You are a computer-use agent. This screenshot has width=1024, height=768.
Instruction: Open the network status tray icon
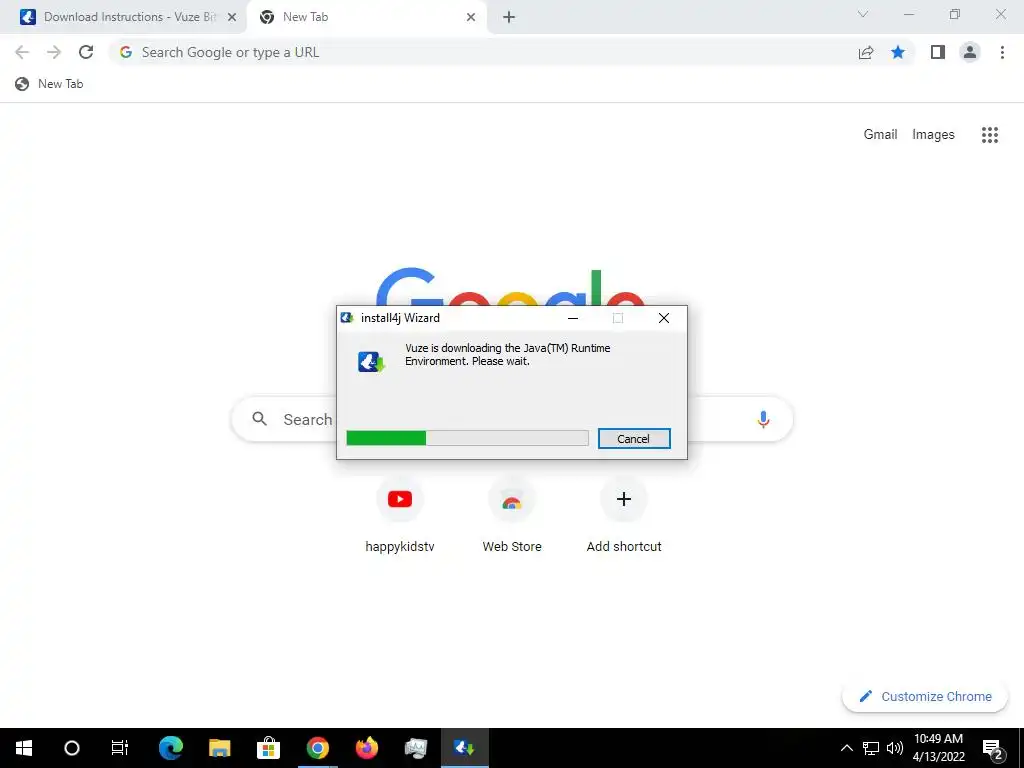point(871,748)
